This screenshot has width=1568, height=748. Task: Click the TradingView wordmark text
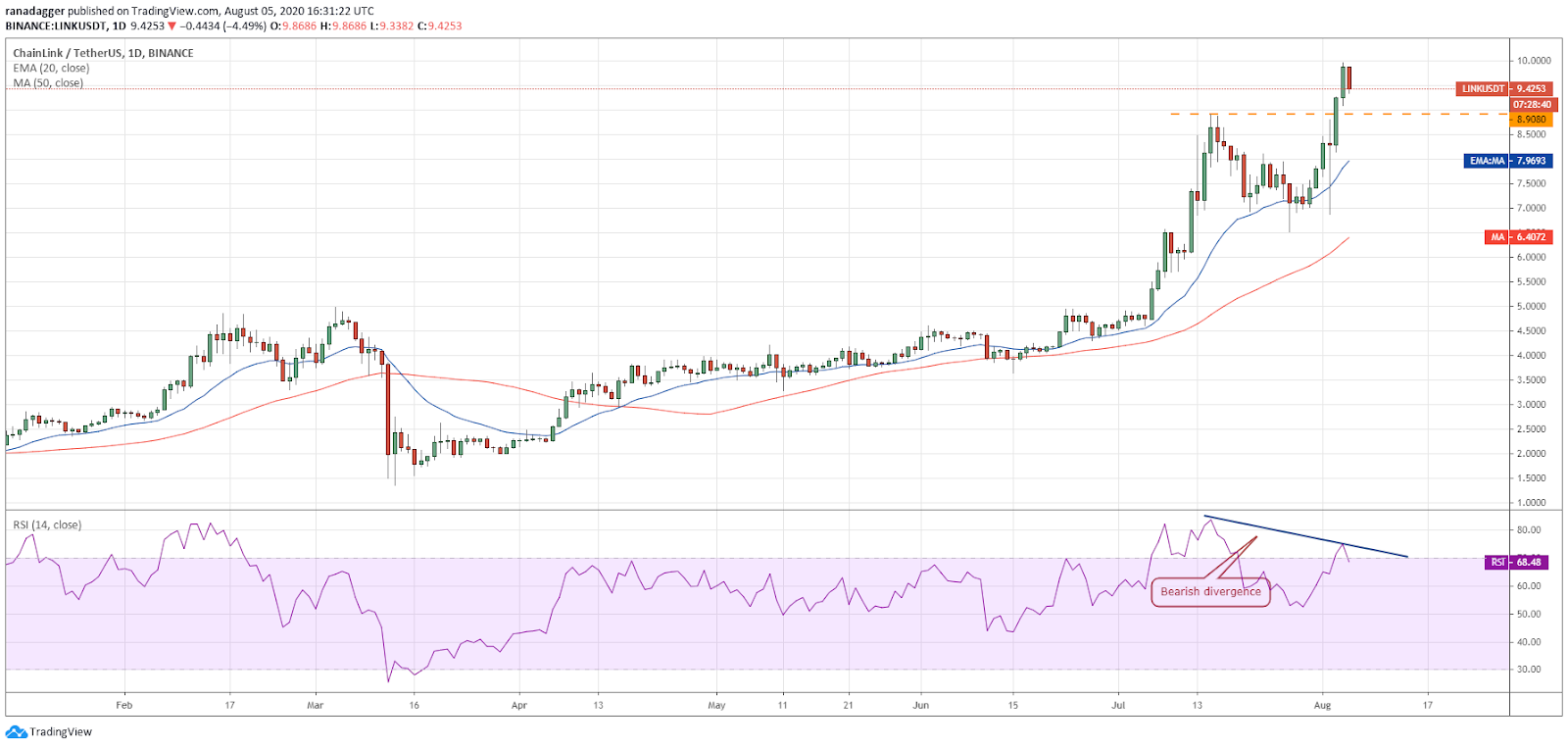pos(61,732)
